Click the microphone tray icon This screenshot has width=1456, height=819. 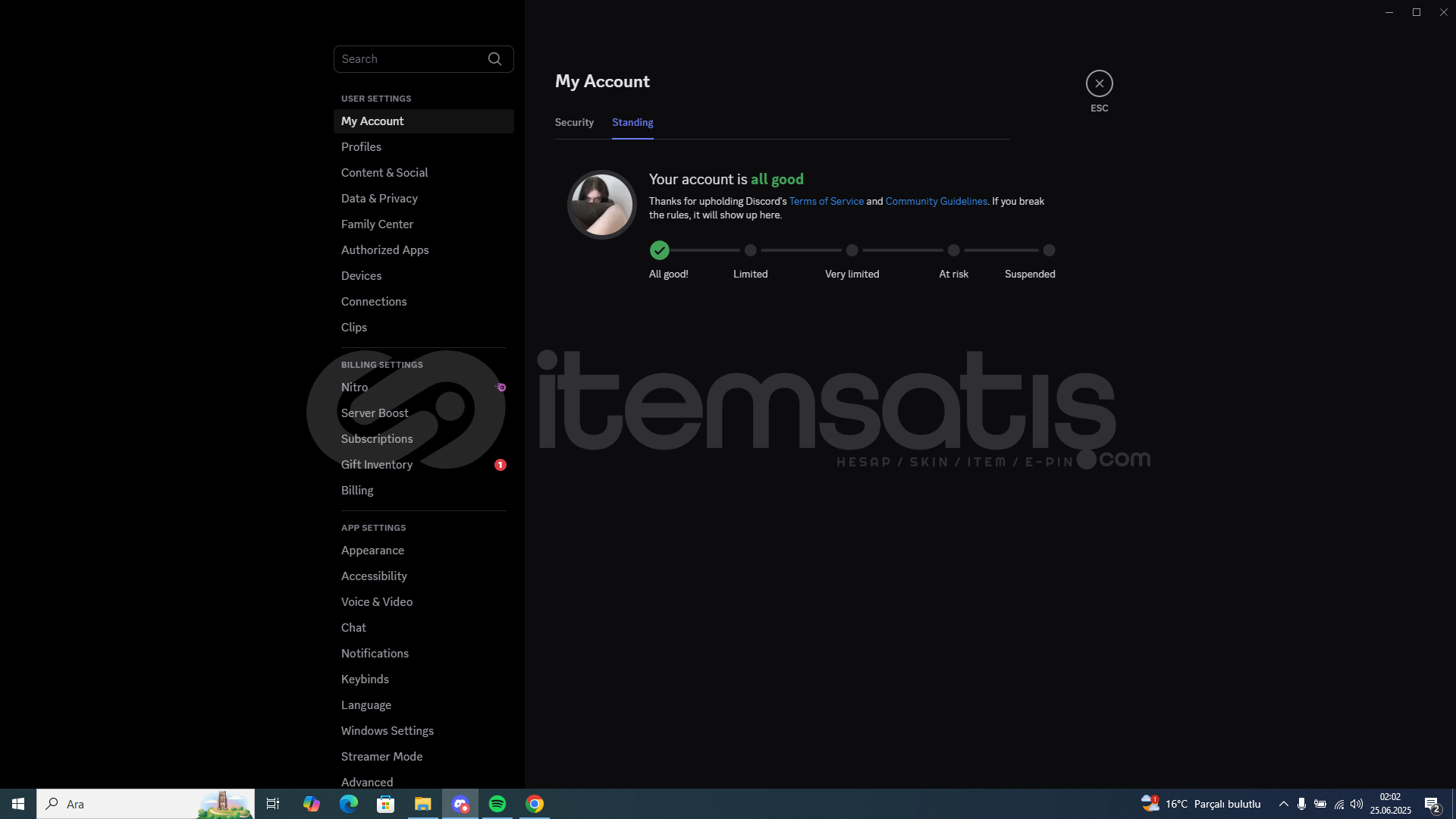pyautogui.click(x=1301, y=804)
